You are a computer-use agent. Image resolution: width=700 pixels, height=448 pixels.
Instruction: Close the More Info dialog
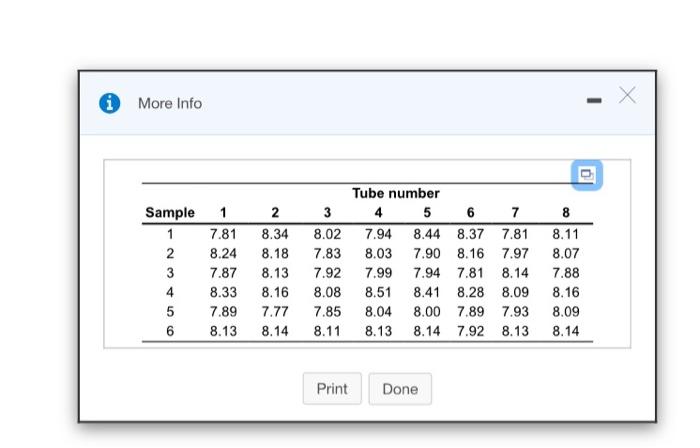(627, 95)
